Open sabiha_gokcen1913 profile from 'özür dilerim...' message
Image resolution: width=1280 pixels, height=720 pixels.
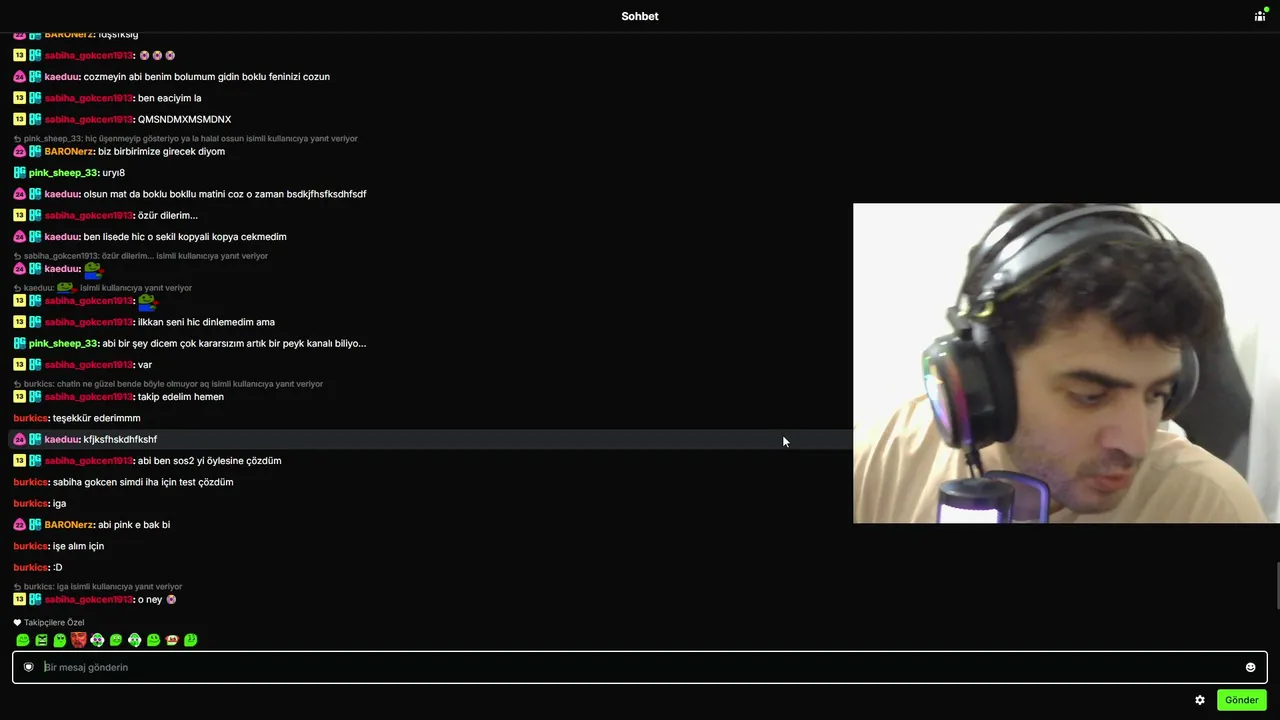[89, 216]
